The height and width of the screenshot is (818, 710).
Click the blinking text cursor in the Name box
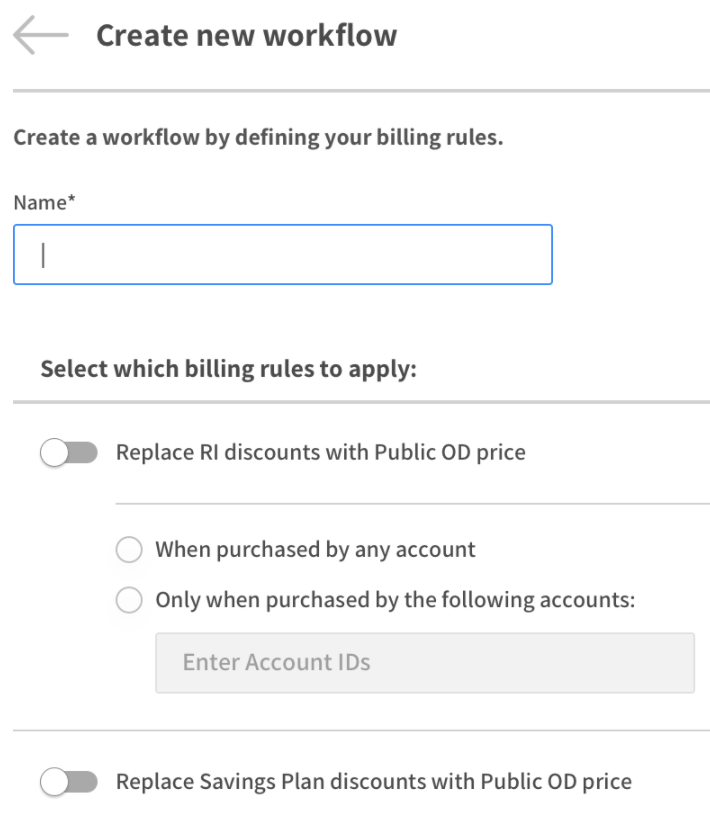click(x=44, y=255)
